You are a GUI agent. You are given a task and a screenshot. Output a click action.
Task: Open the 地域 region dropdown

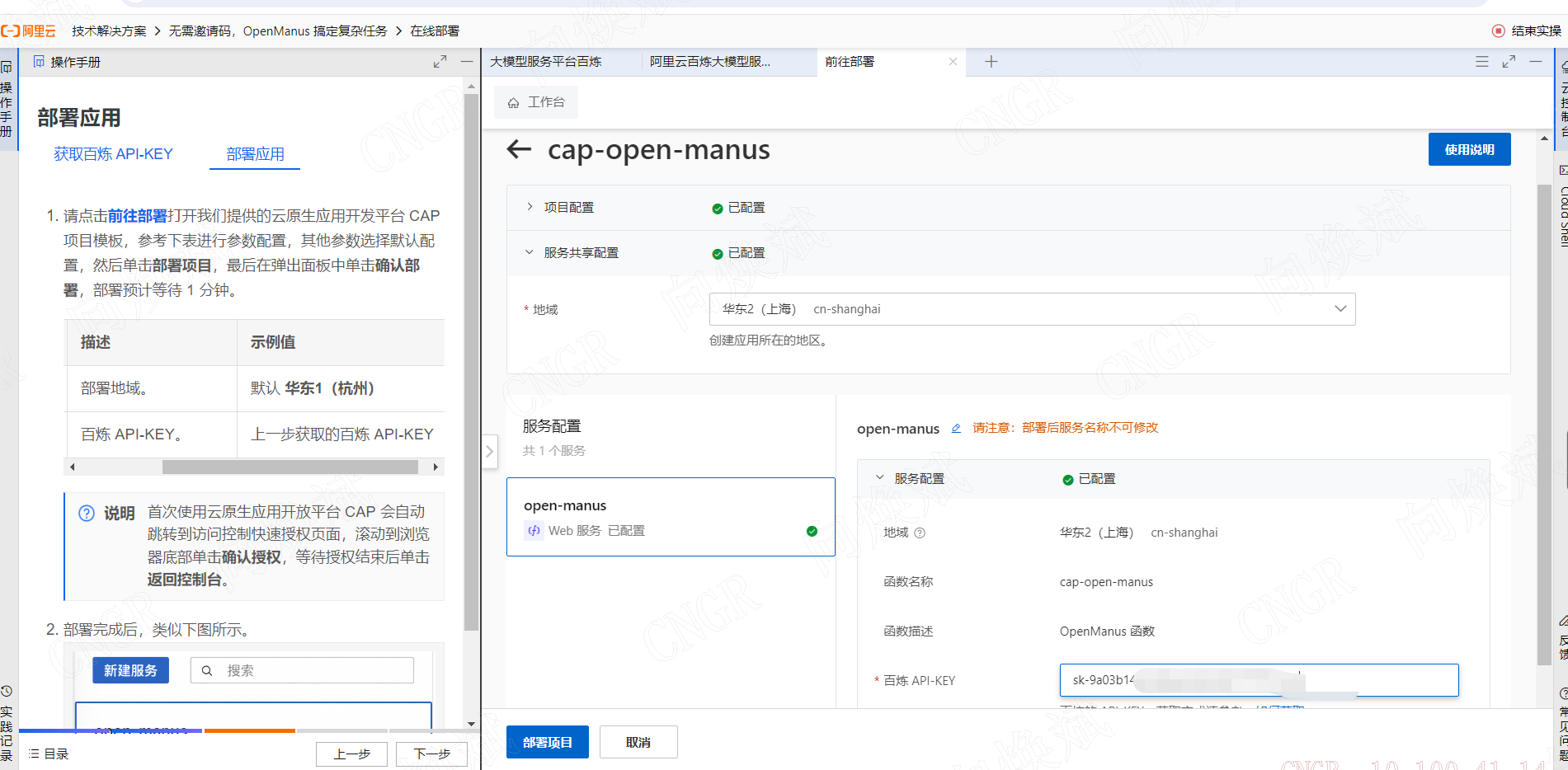click(x=1032, y=309)
